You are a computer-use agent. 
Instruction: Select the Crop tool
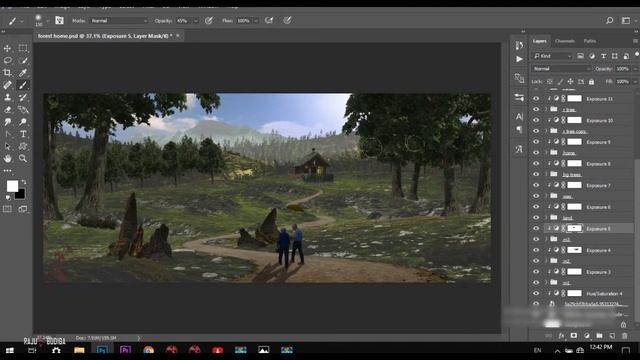(7, 73)
